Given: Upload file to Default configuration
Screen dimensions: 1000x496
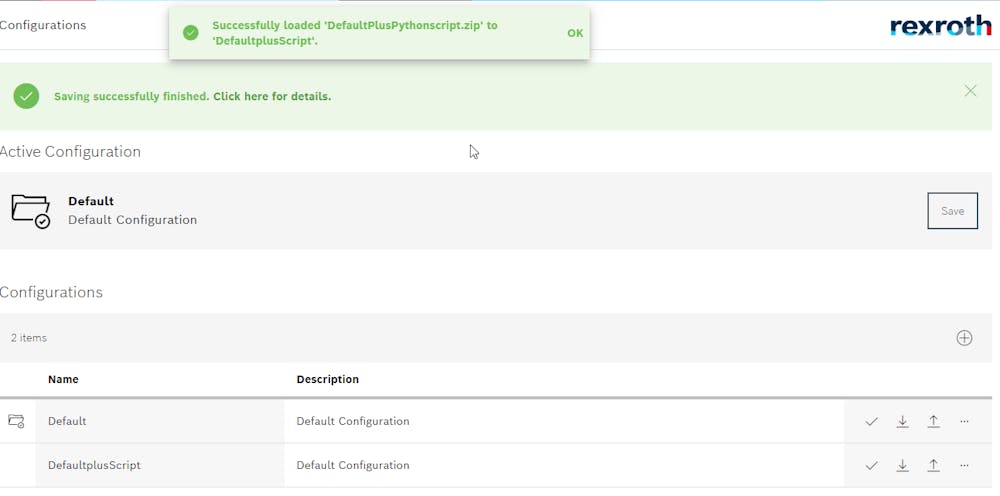Looking at the screenshot, I should tap(933, 422).
